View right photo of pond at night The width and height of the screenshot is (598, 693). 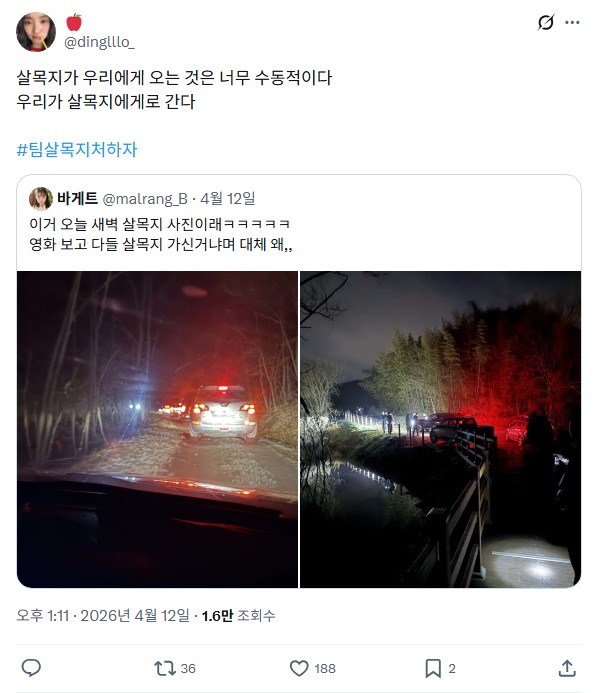[441, 429]
